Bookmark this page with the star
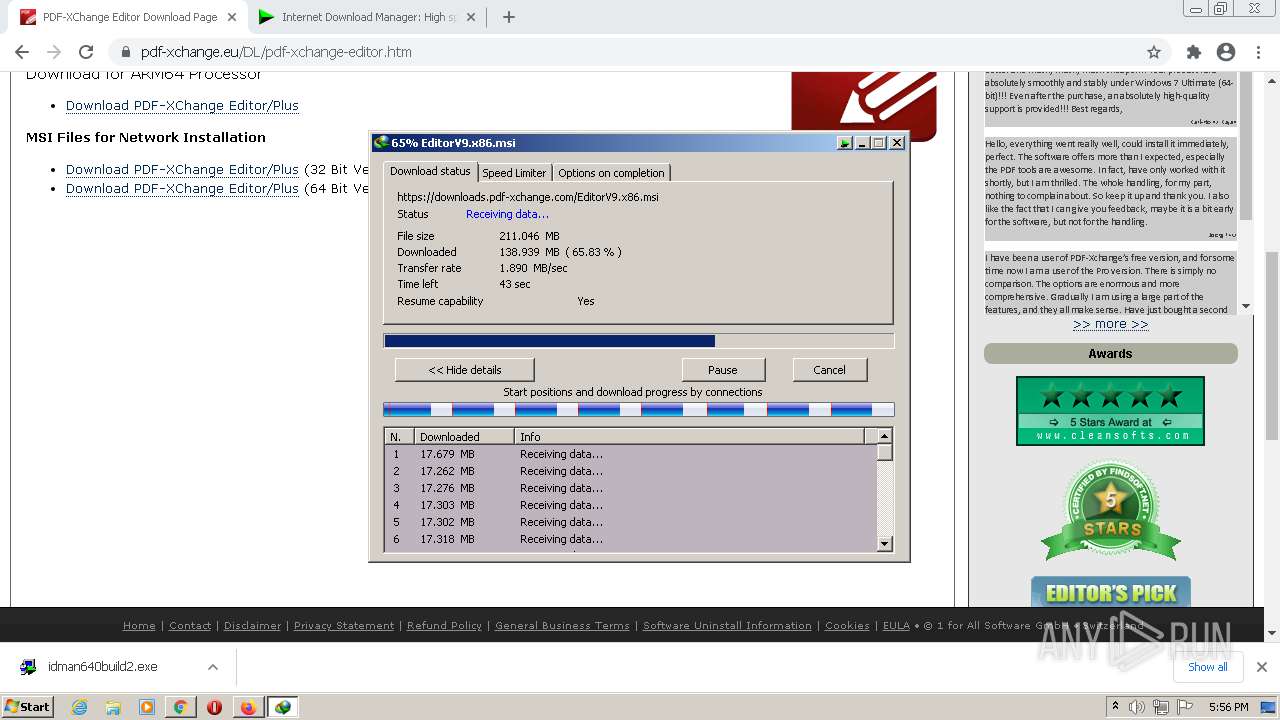The width and height of the screenshot is (1280, 720). [x=1154, y=52]
